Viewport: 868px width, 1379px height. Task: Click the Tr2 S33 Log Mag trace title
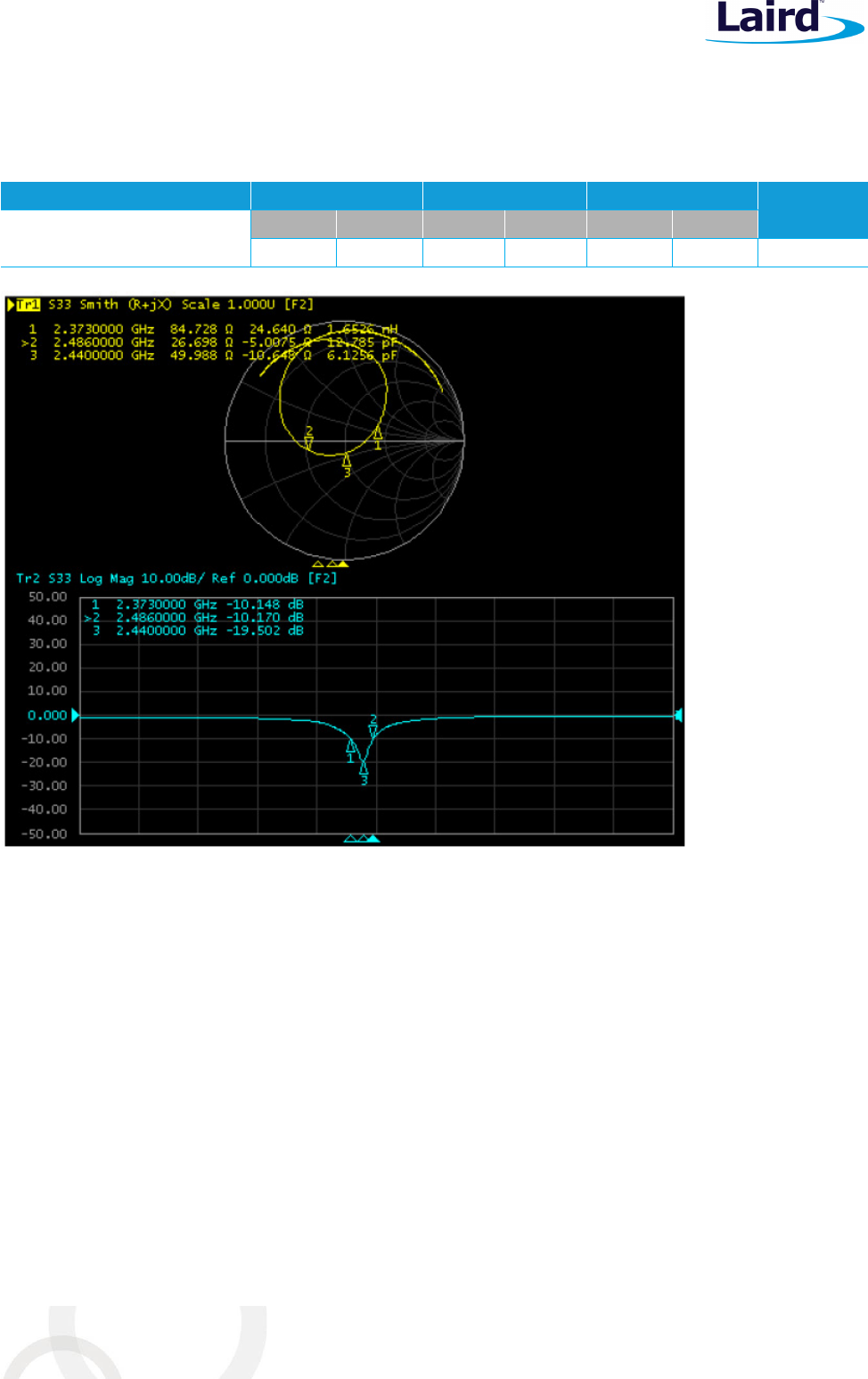(176, 579)
